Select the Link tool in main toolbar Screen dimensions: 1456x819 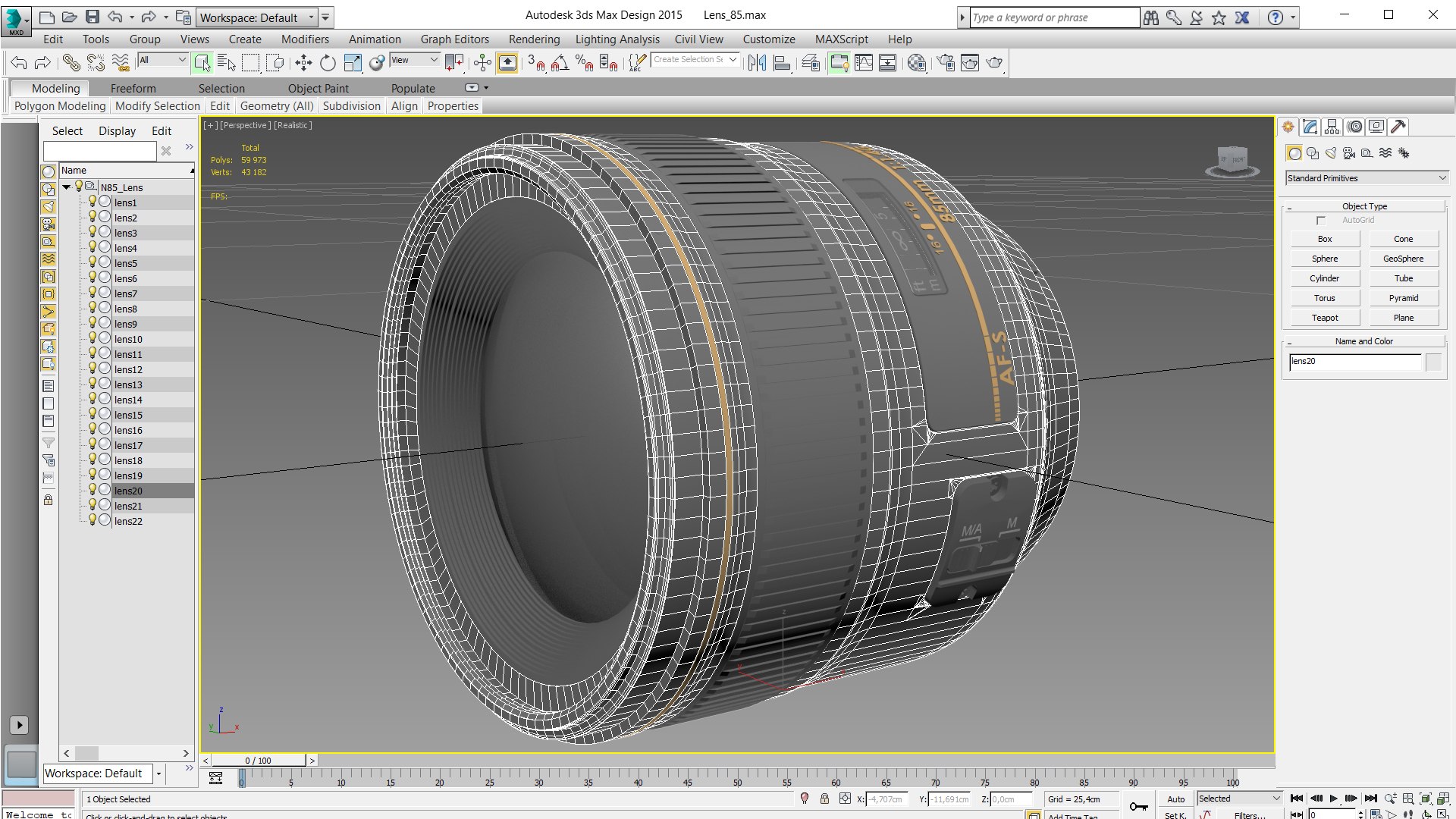pyautogui.click(x=71, y=63)
